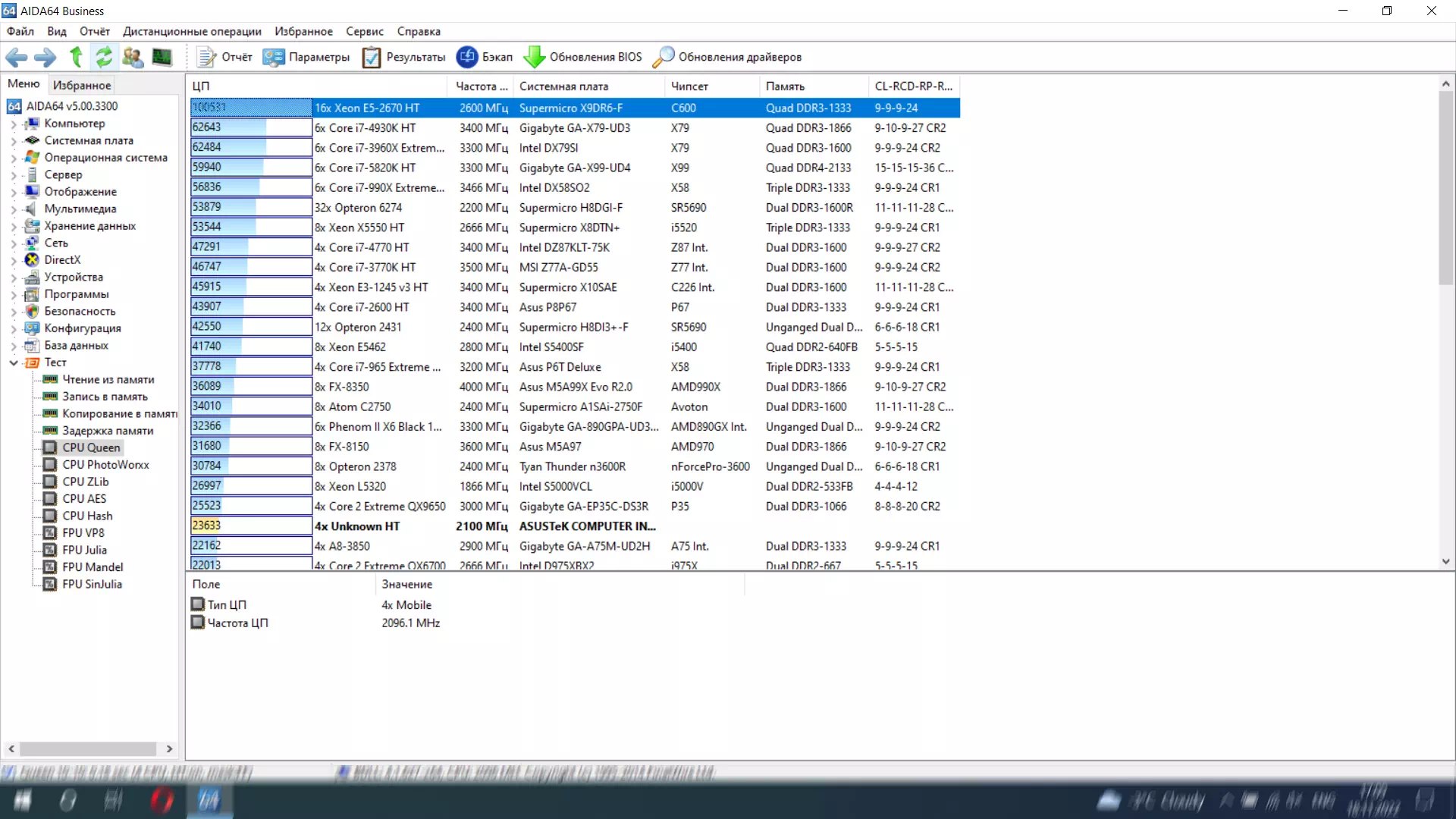
Task: Collapse the Тест tree node
Action: (x=13, y=362)
